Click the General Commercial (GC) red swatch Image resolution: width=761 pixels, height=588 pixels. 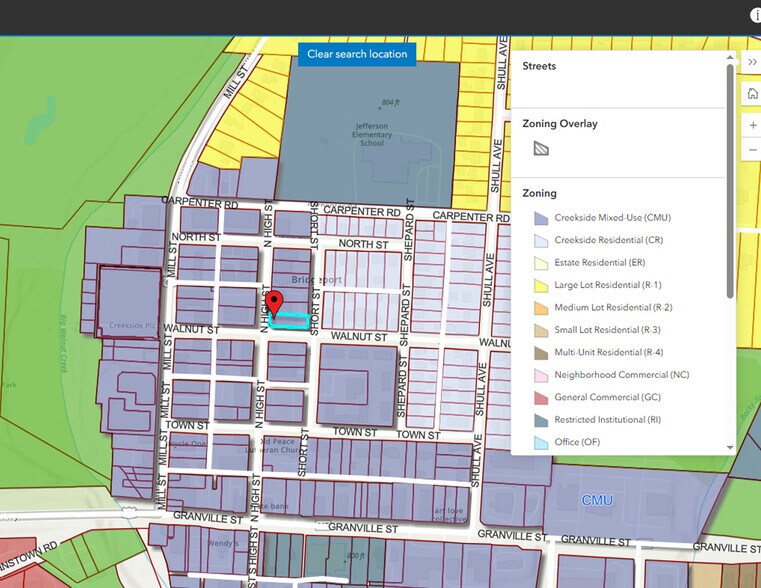point(541,398)
